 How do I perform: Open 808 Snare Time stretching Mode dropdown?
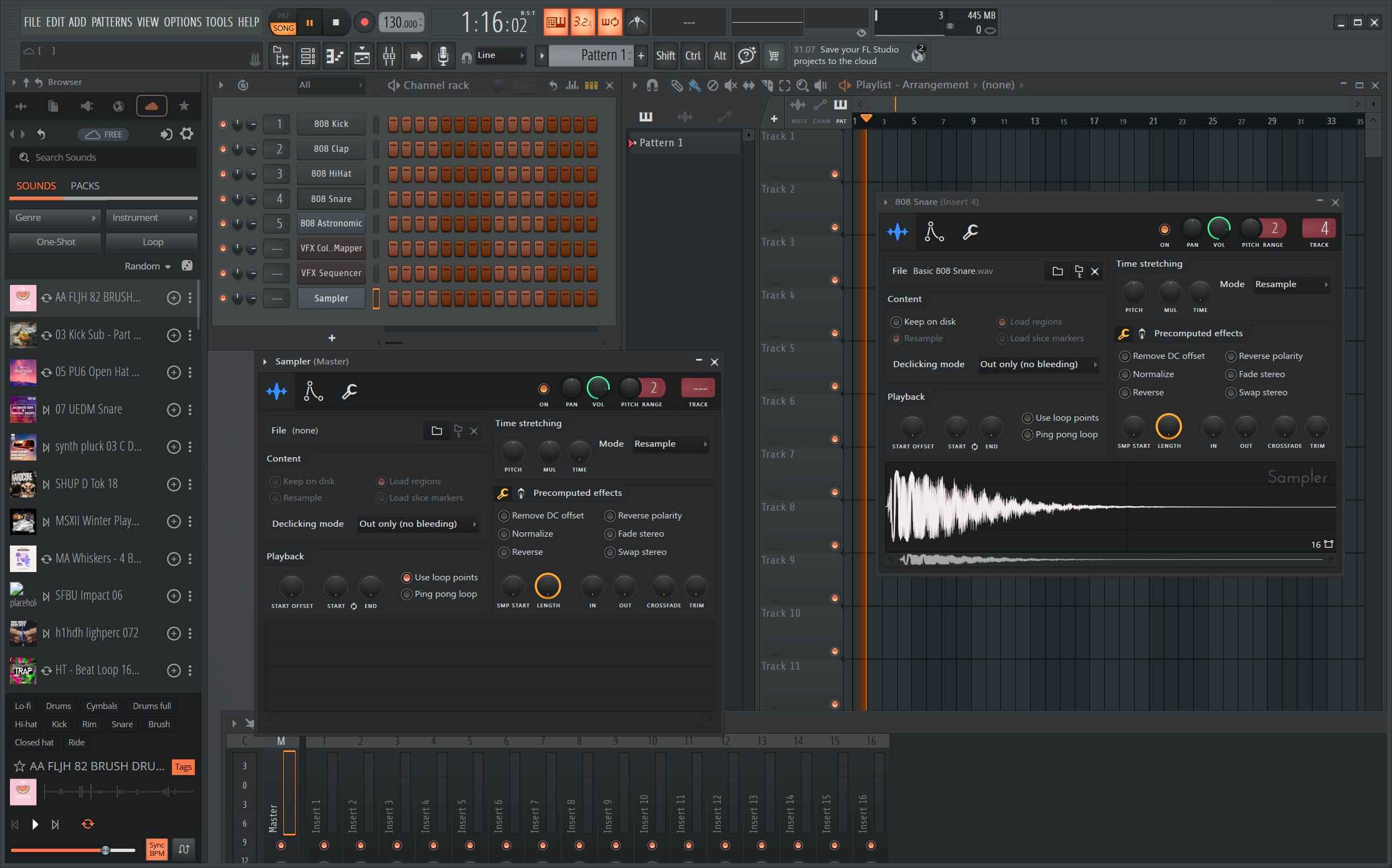[x=1291, y=284]
